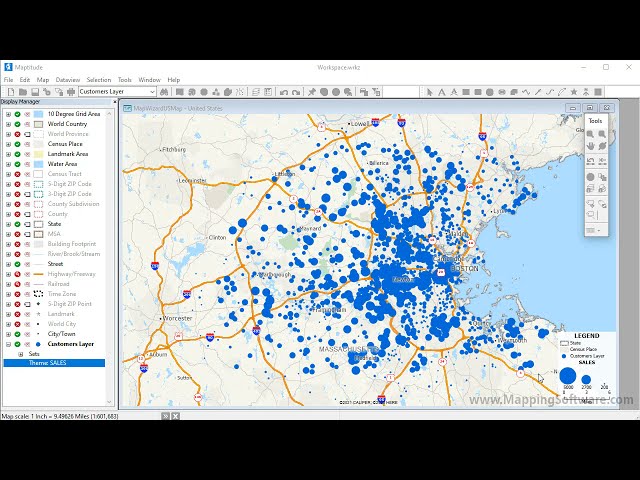640x480 pixels.
Task: Select the straight line drawing tool
Action: coord(538,92)
